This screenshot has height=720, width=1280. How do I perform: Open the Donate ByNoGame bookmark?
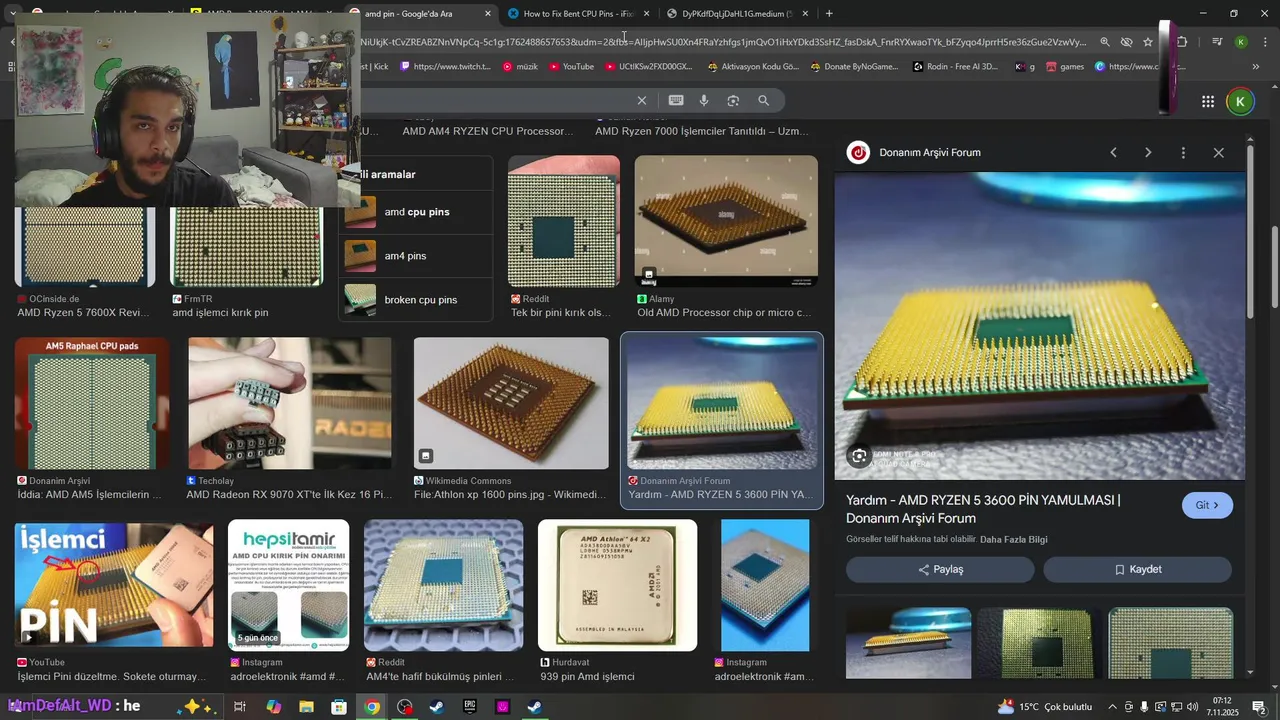(855, 66)
